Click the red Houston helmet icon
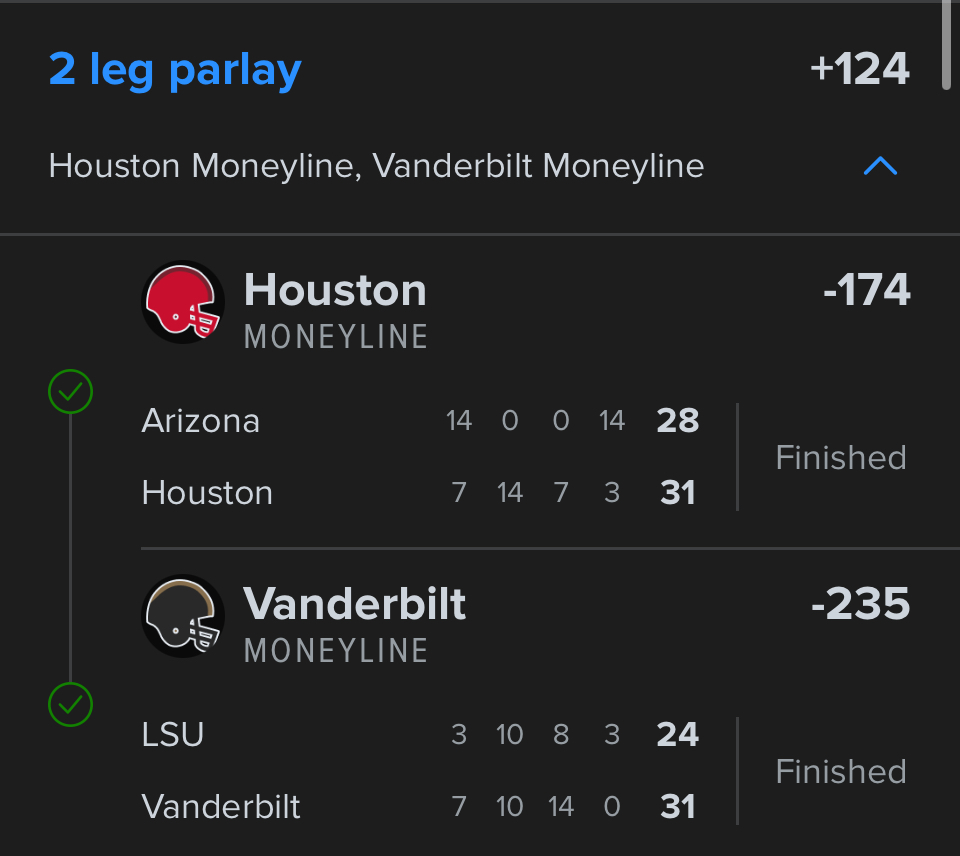Screen dimensions: 960x856 (183, 303)
